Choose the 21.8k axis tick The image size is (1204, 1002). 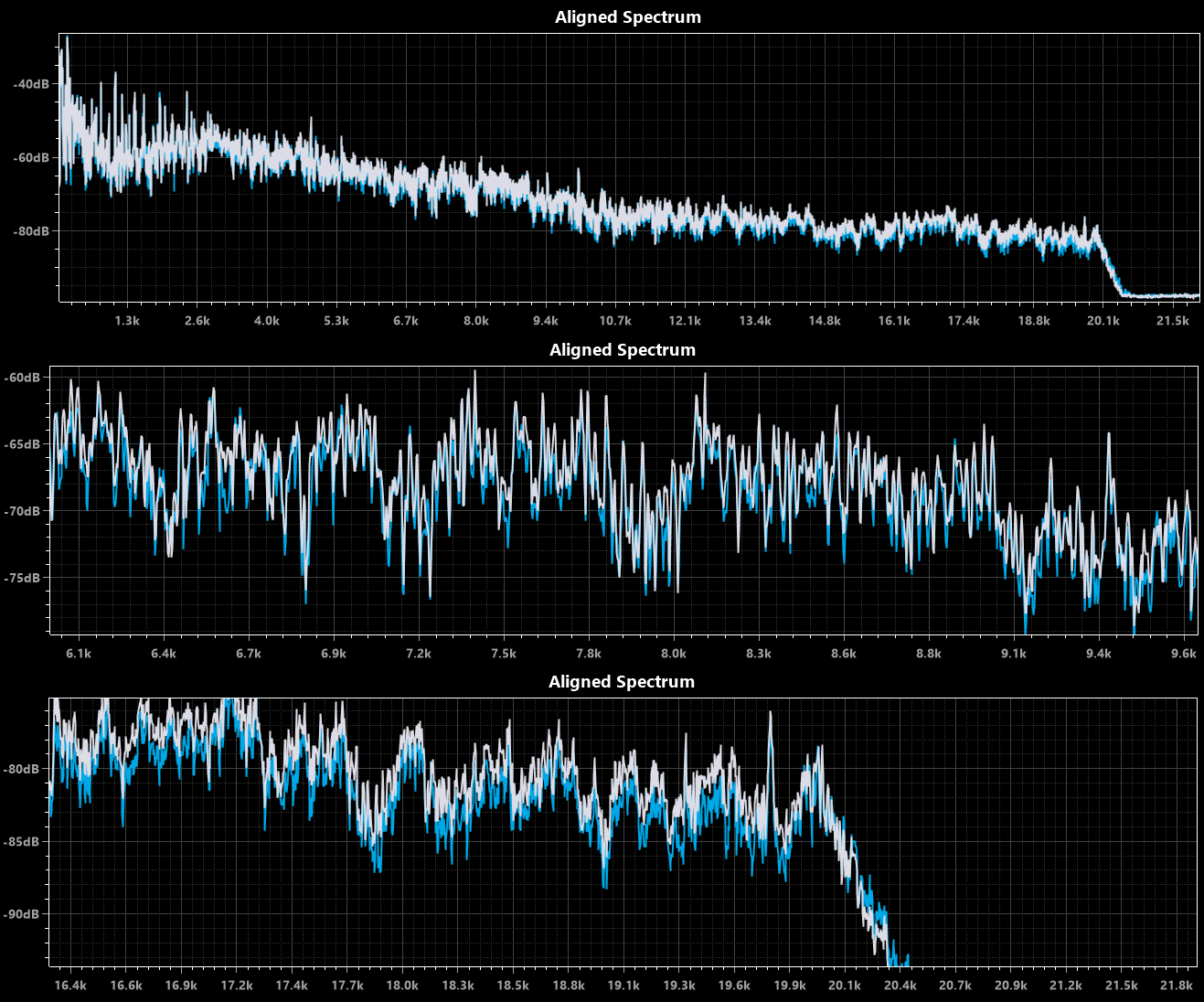pos(1177,986)
